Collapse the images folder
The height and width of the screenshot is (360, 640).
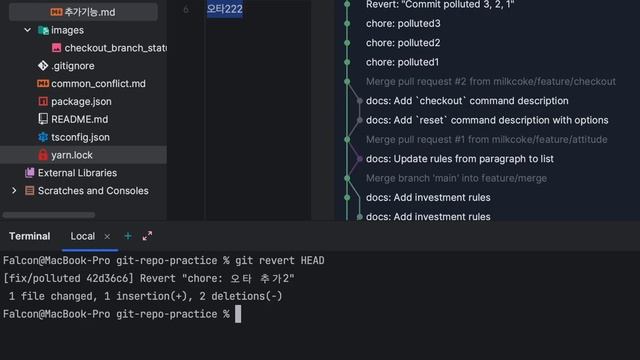point(27,30)
